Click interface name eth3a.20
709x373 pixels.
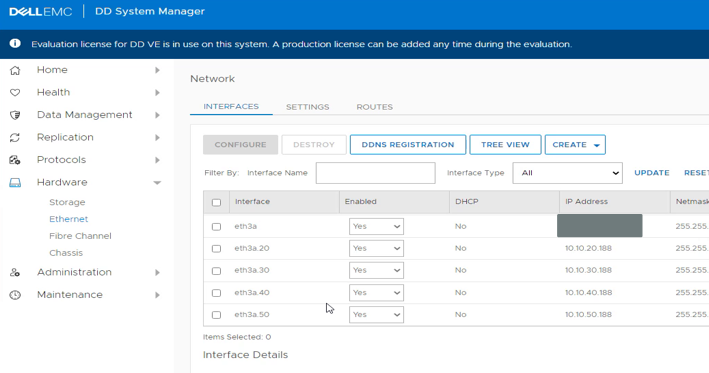252,248
